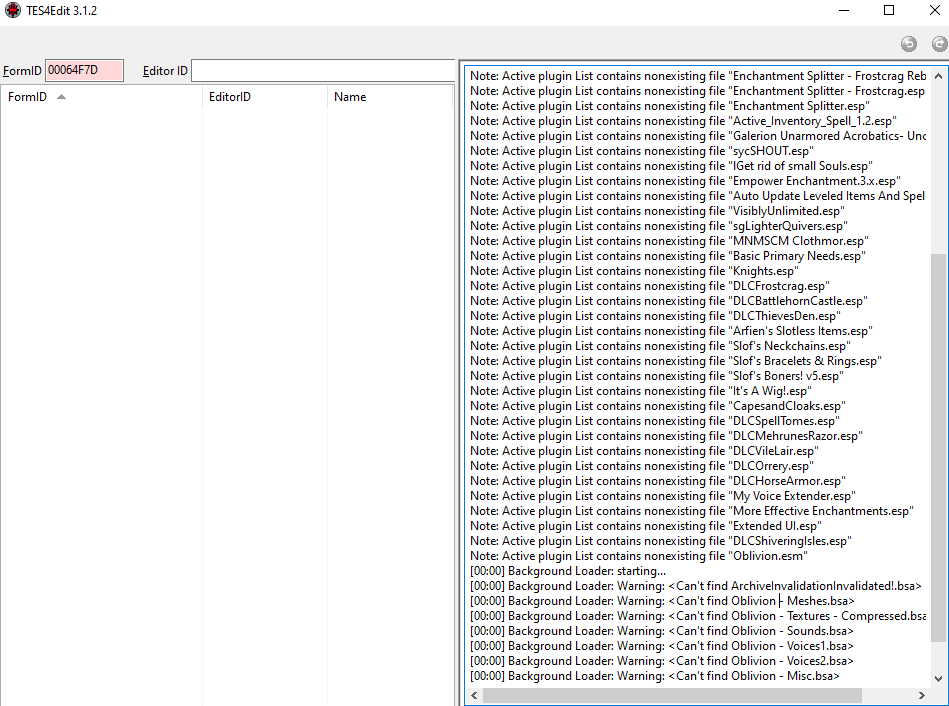Click the back navigation arrow icon
This screenshot has width=949, height=706.
coord(908,43)
